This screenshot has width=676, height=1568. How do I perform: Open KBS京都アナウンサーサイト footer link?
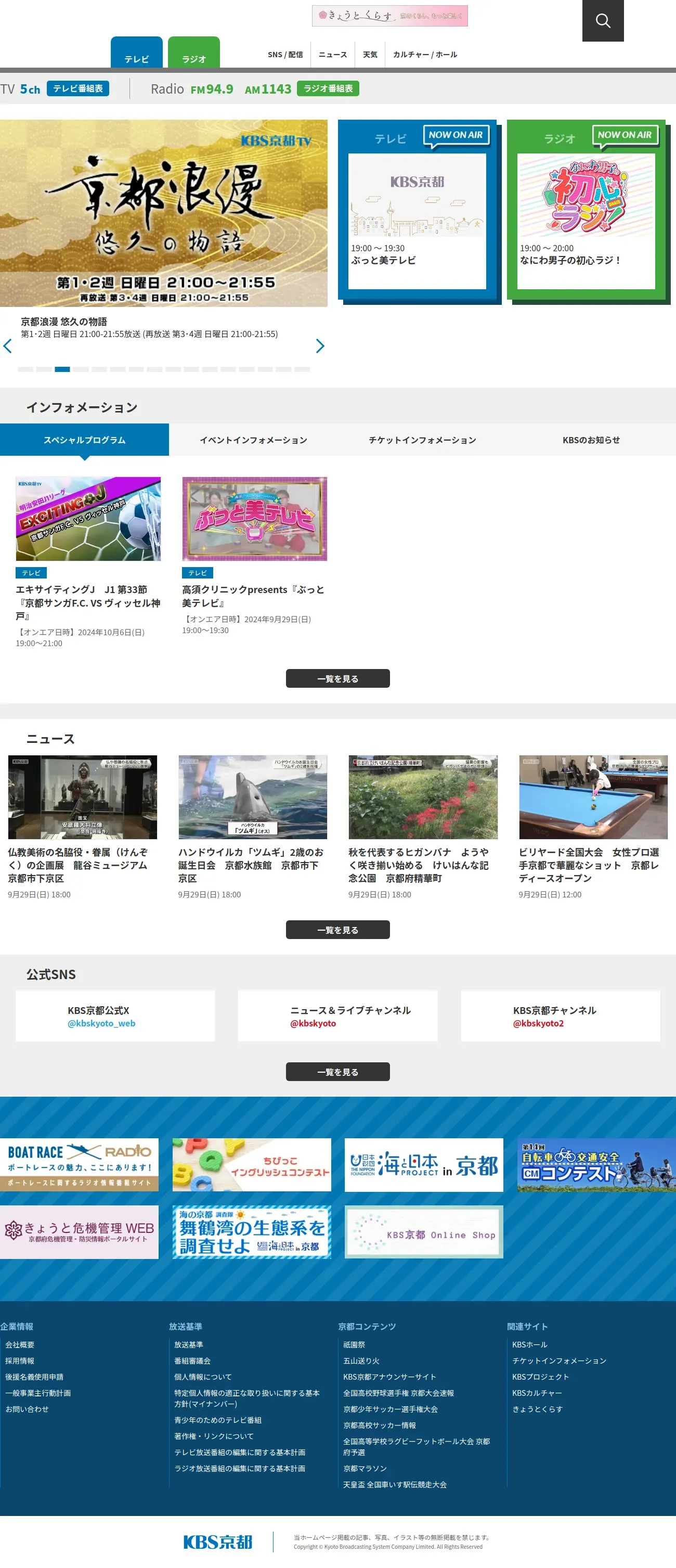pos(389,1377)
